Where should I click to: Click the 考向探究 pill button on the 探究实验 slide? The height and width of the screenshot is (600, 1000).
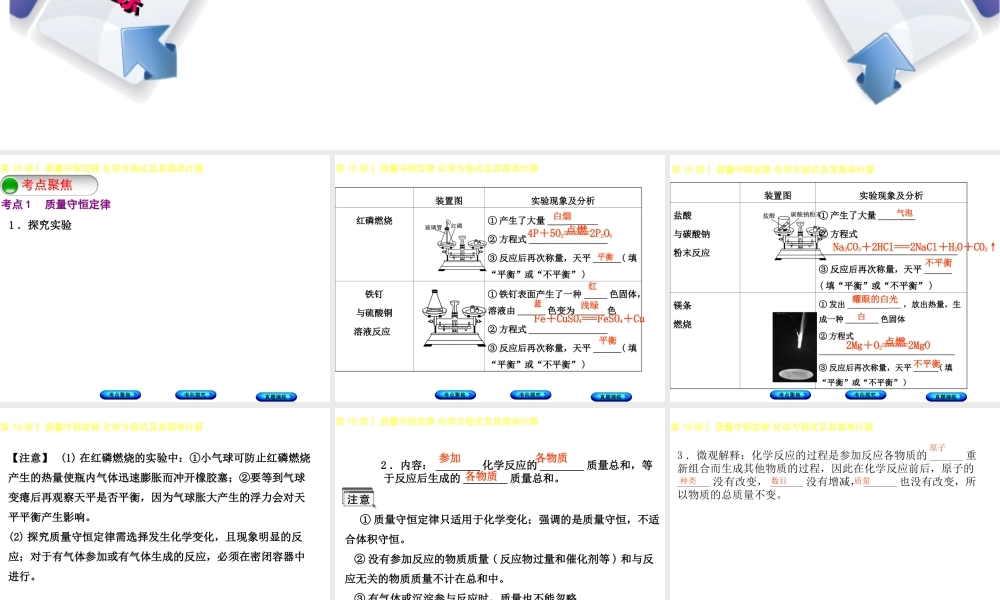coord(196,395)
